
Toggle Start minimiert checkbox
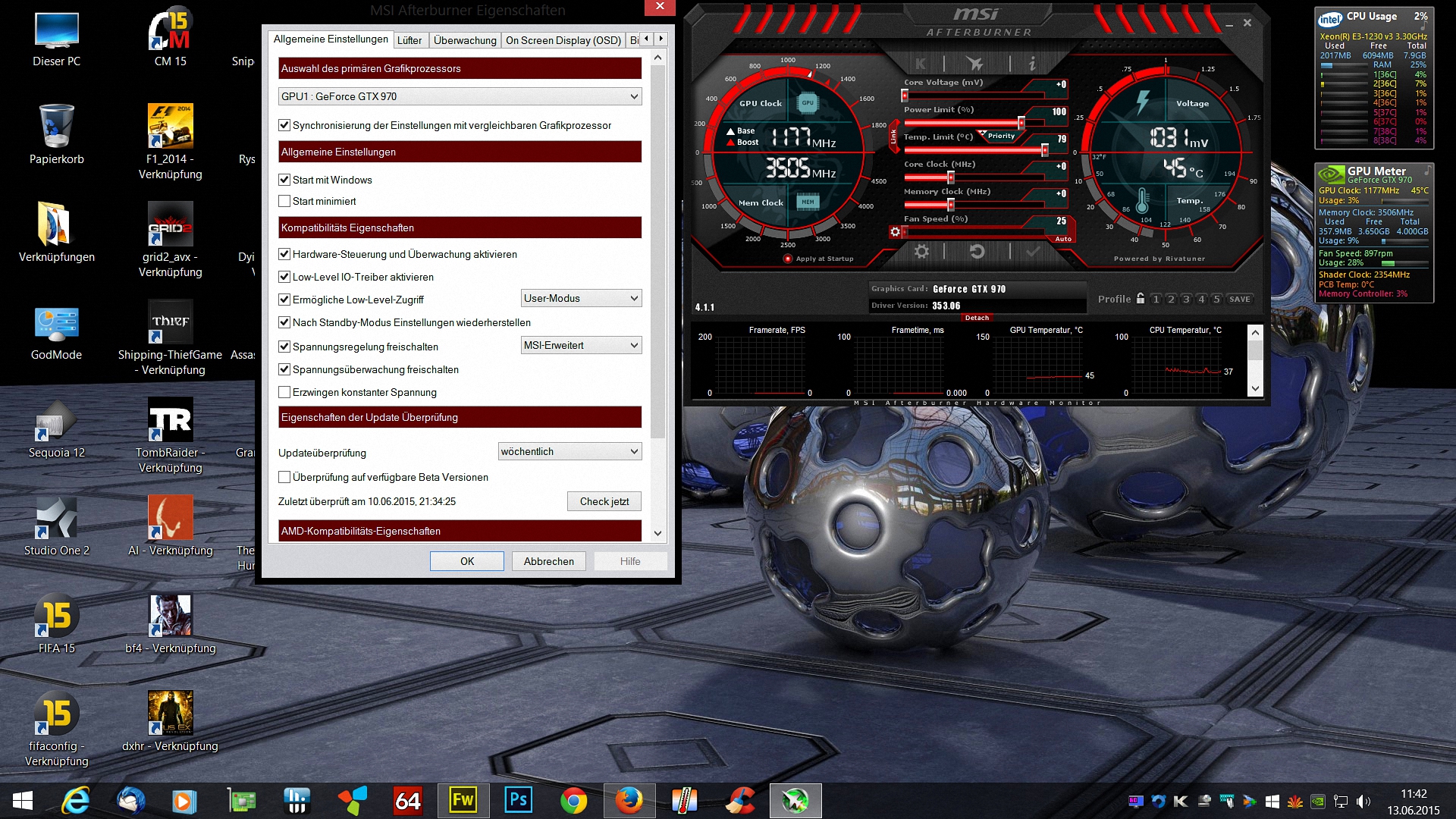[x=284, y=201]
